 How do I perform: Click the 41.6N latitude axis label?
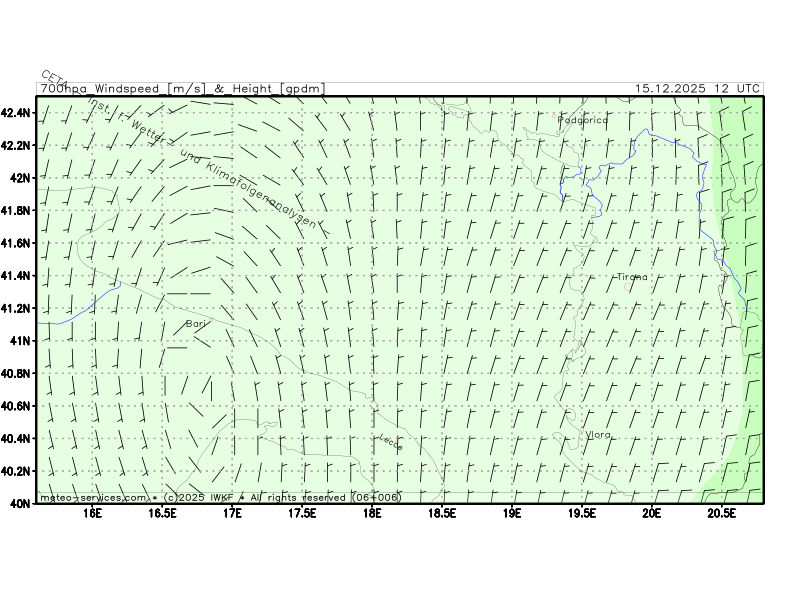pos(17,243)
